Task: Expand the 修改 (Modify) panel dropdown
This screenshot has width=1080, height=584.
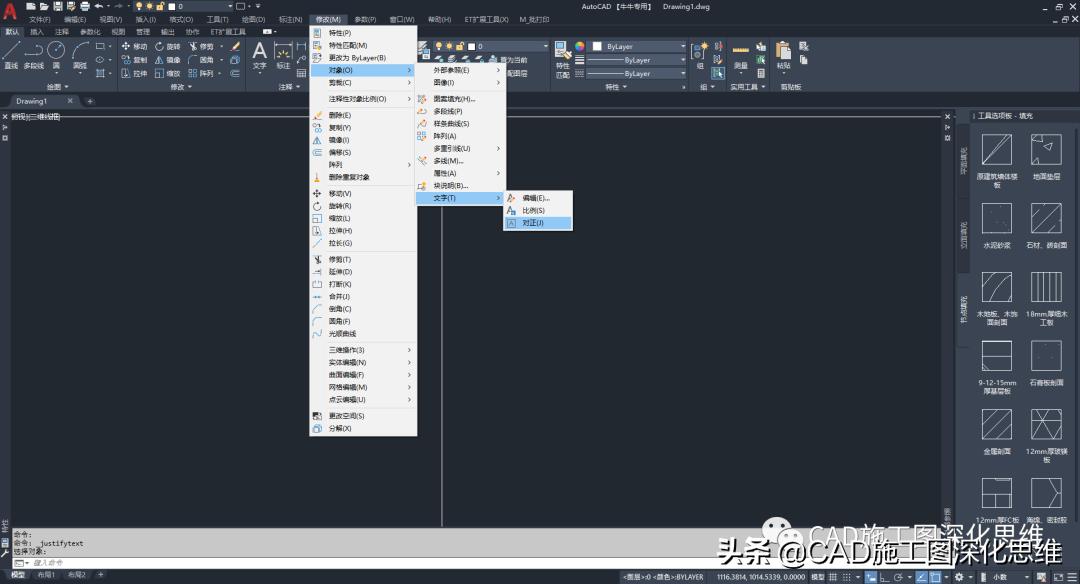Action: pyautogui.click(x=181, y=87)
